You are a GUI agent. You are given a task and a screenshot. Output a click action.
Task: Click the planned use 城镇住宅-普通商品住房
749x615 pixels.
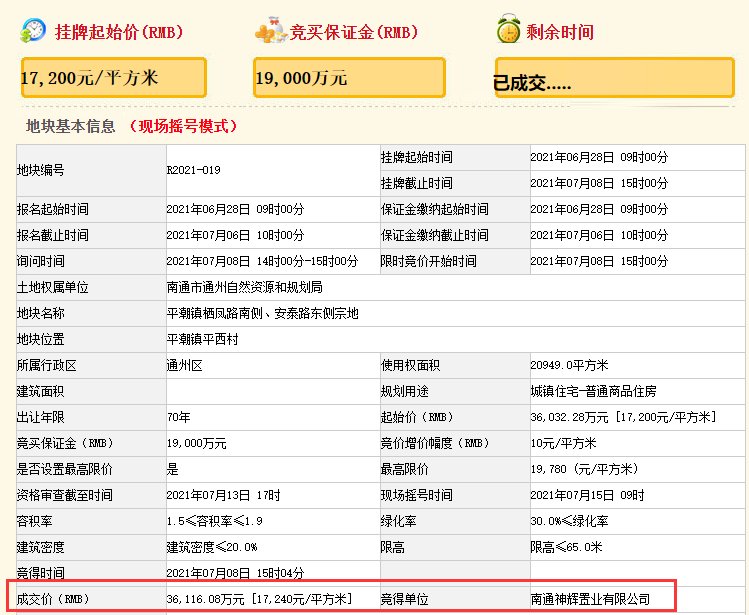pyautogui.click(x=593, y=391)
